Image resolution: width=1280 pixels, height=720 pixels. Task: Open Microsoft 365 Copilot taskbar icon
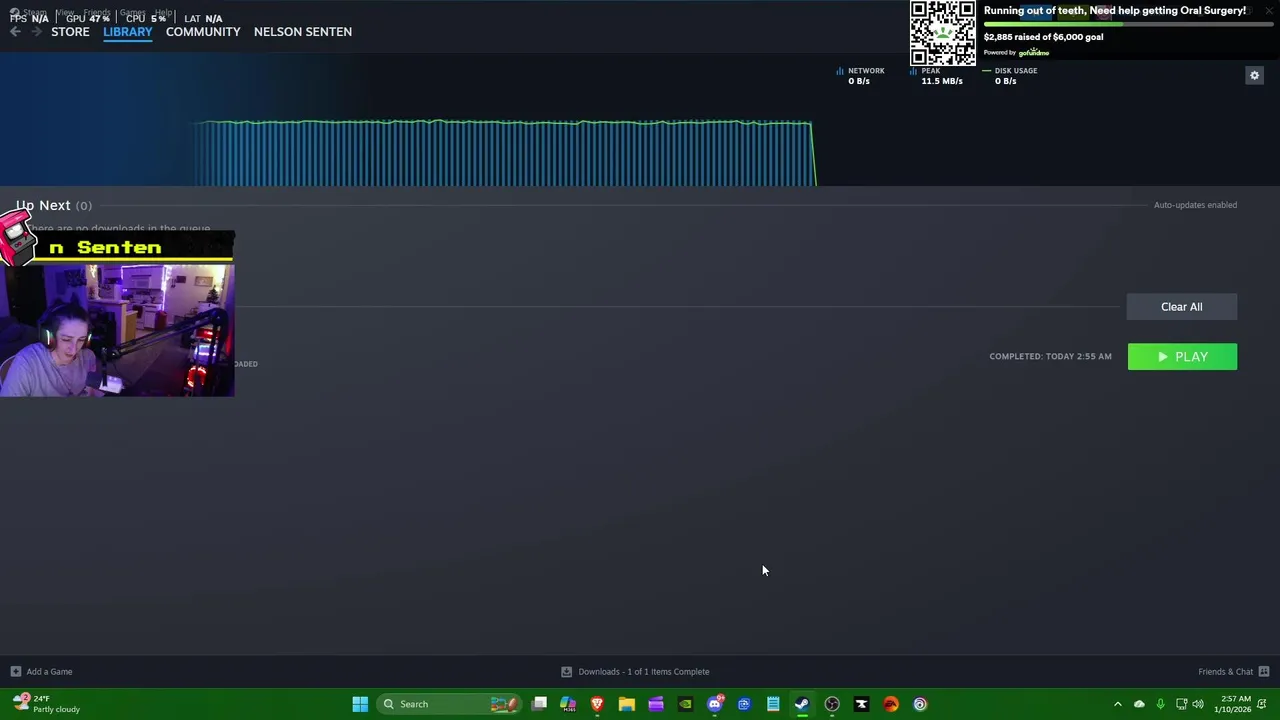pyautogui.click(x=568, y=704)
